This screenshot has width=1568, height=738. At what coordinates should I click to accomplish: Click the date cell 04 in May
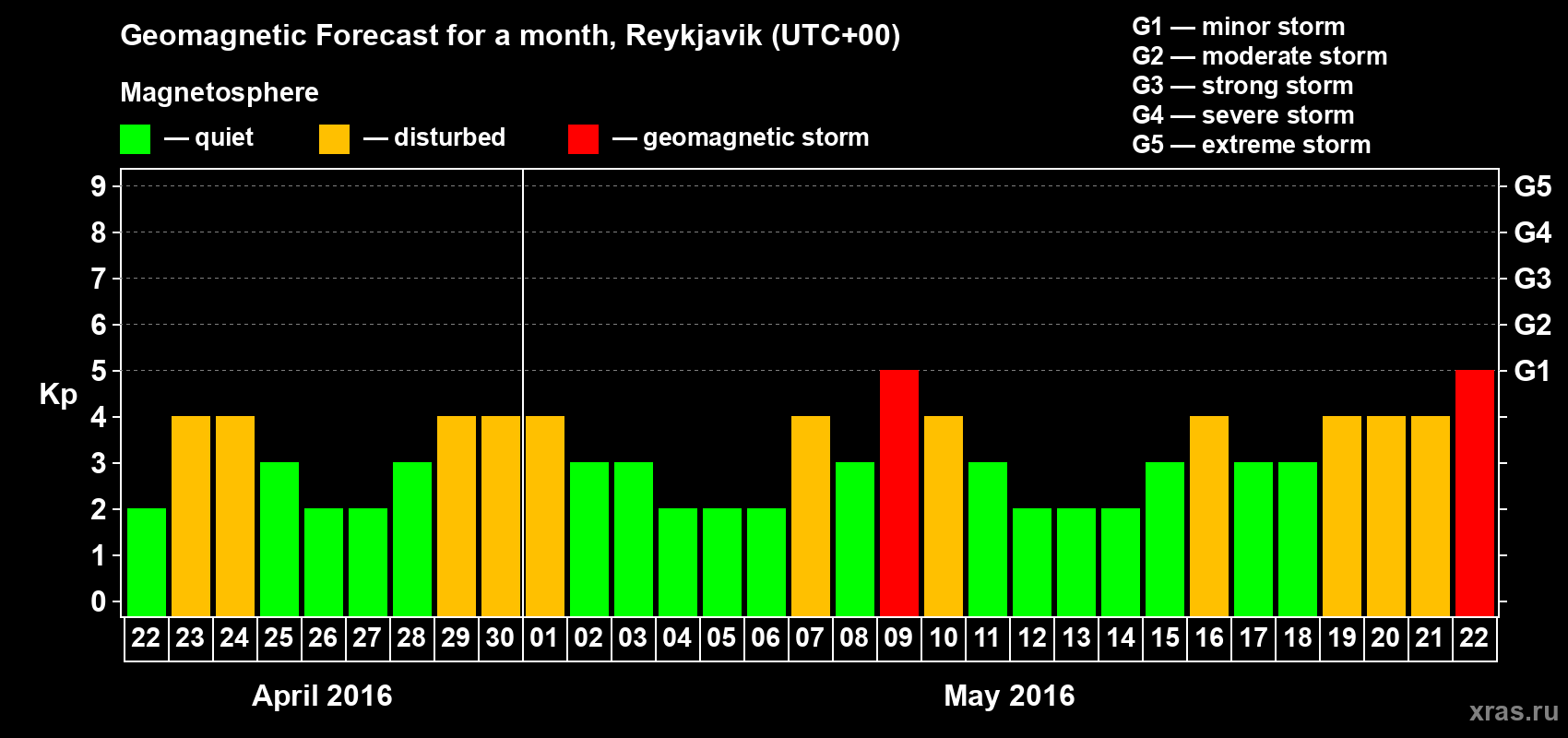[677, 638]
